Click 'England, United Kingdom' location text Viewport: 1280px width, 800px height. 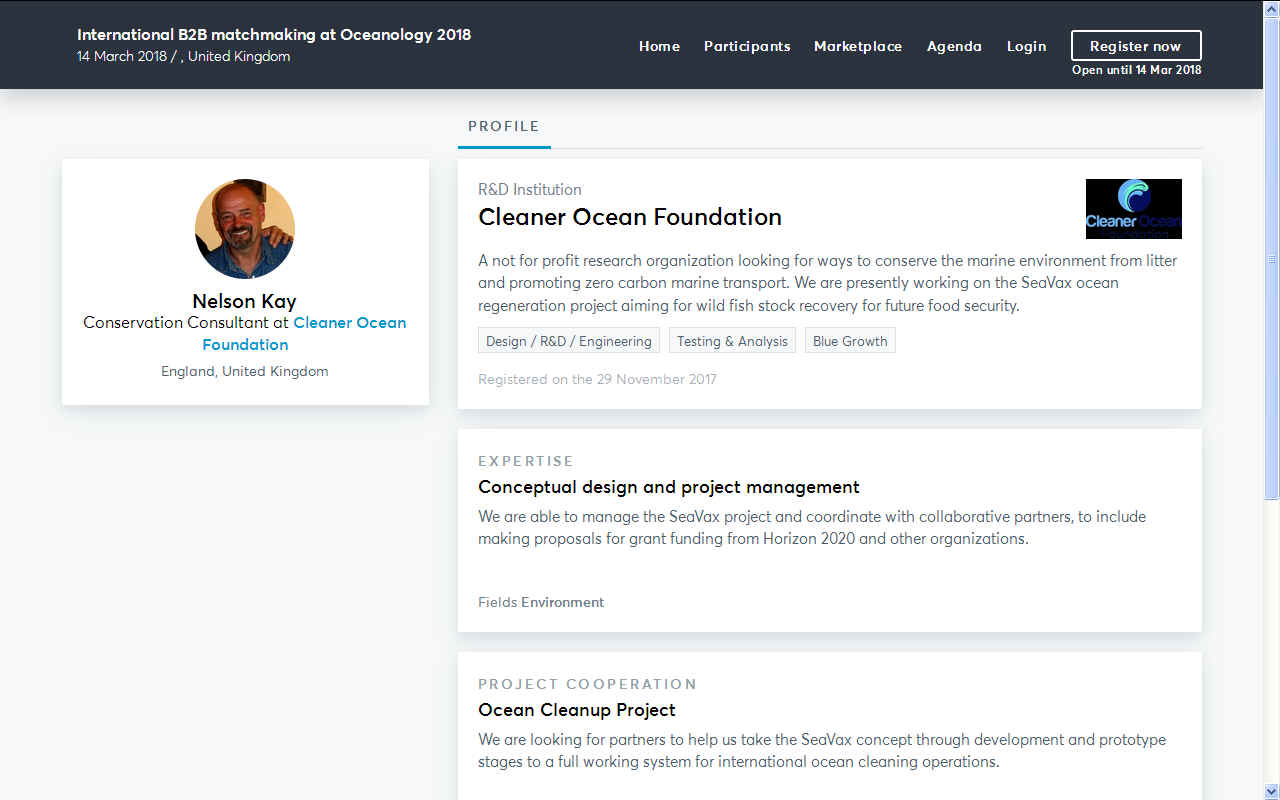coord(245,371)
